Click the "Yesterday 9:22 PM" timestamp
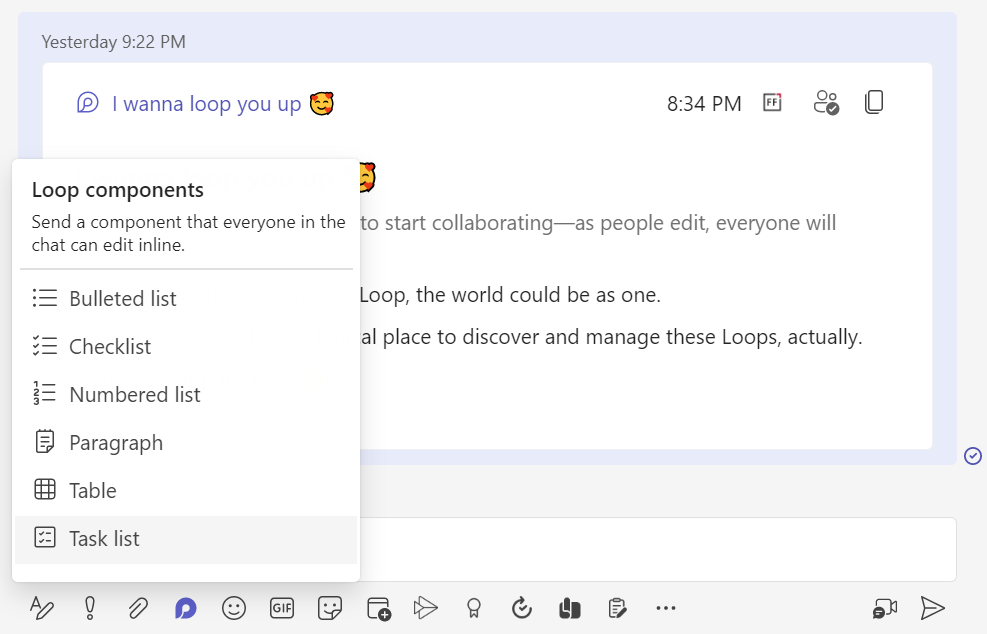 (113, 42)
